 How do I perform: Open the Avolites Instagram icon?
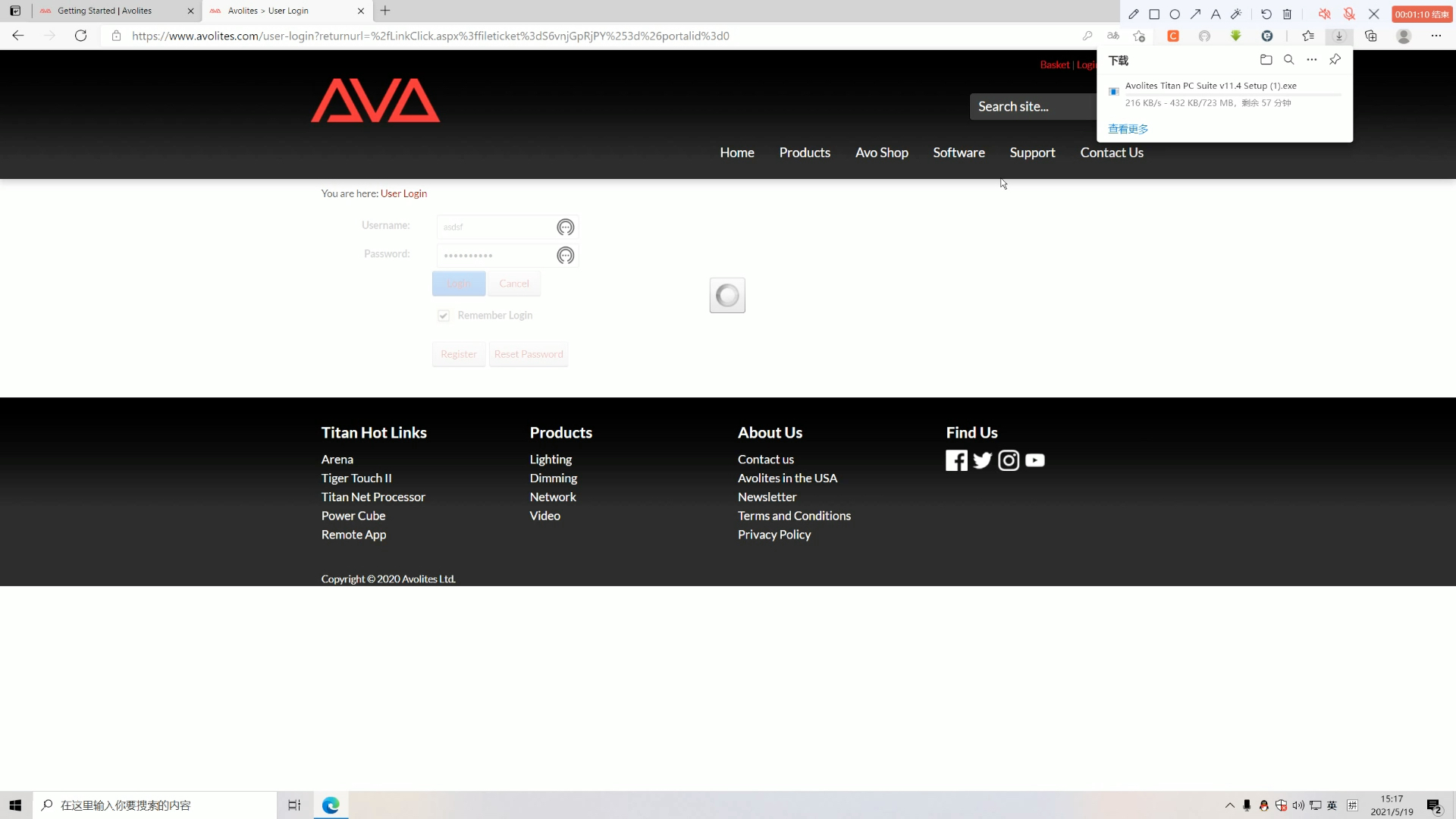[x=1009, y=460]
